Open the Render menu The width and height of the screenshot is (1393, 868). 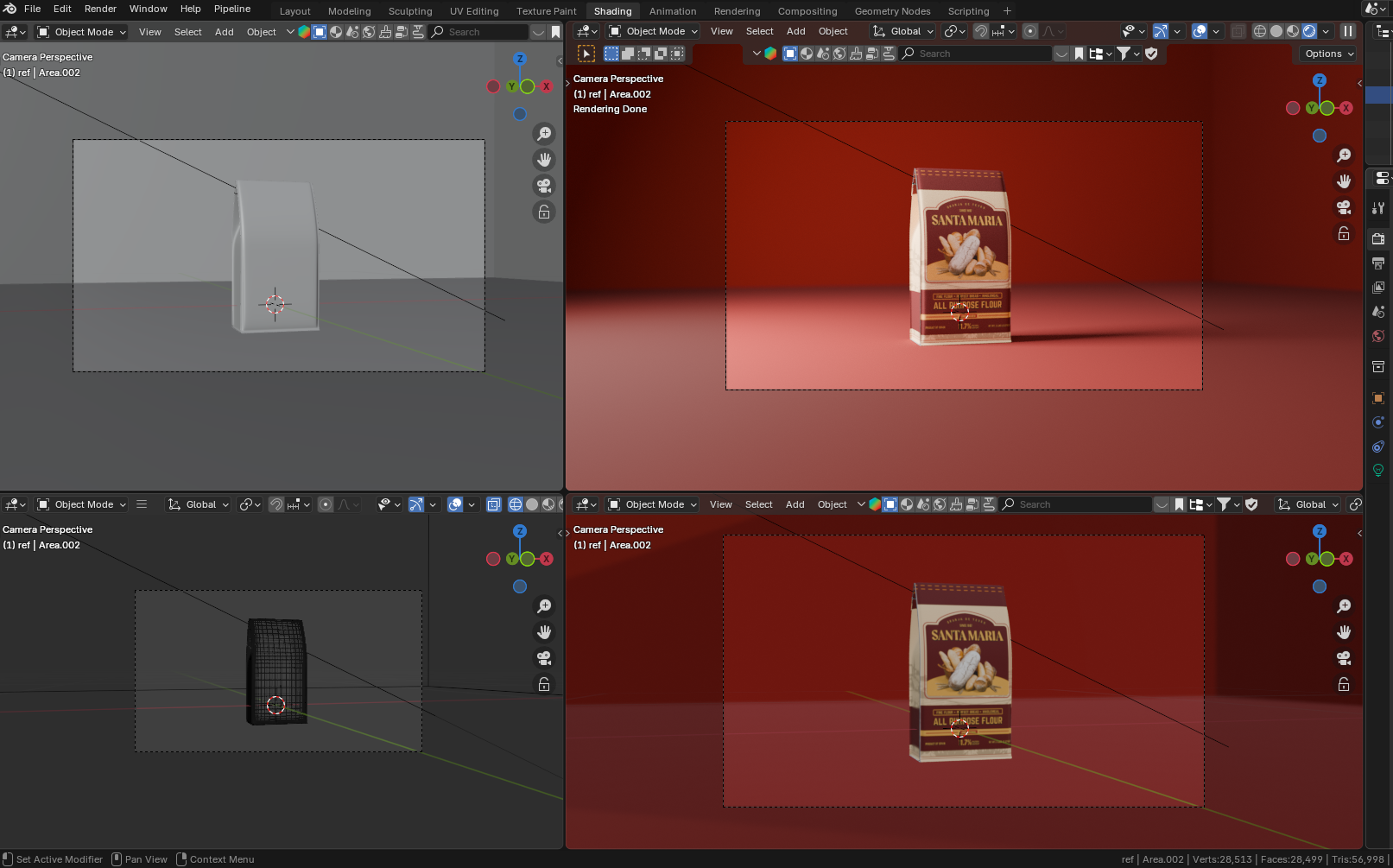(100, 9)
